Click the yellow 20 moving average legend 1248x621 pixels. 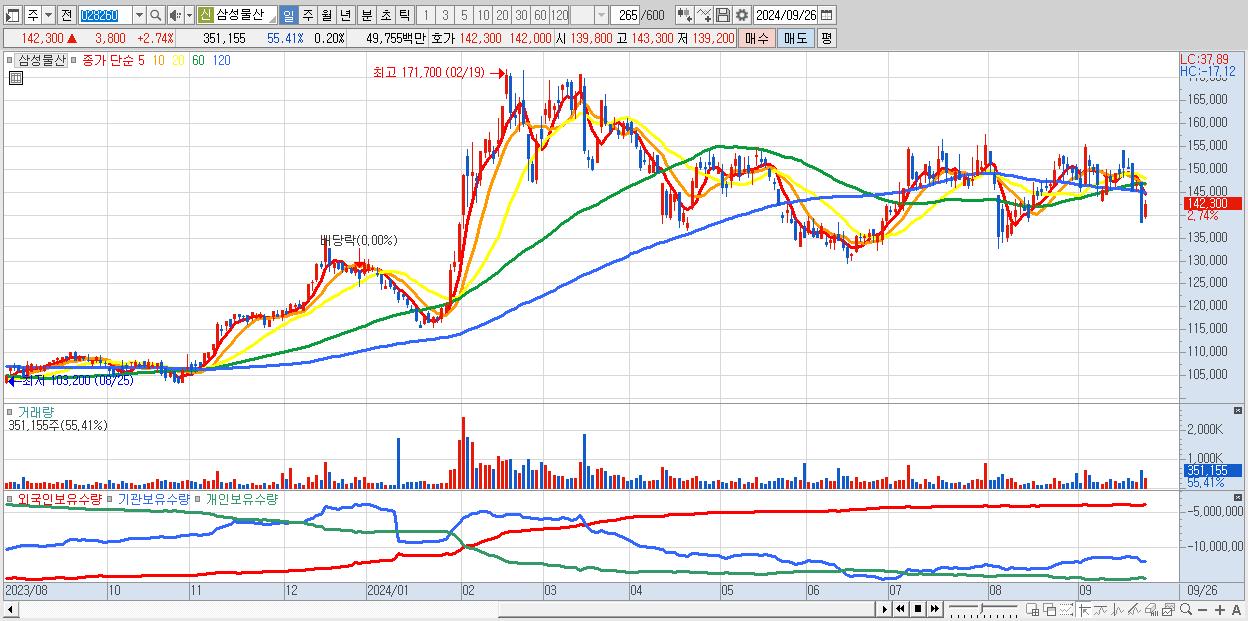coord(178,60)
